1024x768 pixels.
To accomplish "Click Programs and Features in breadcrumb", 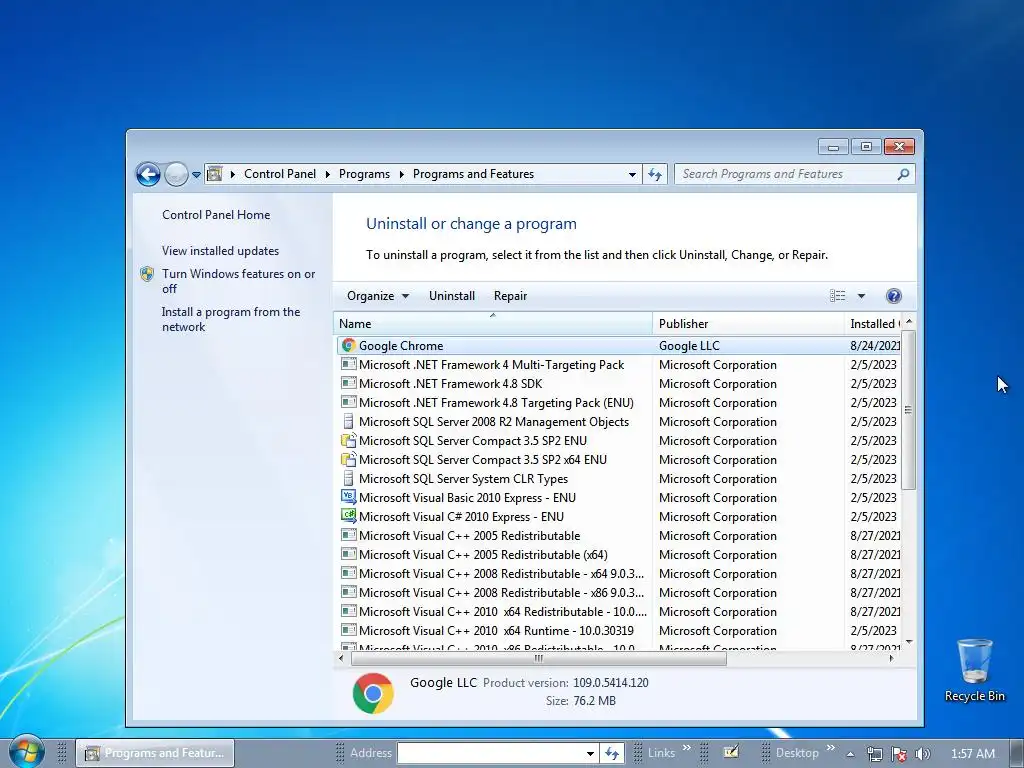I will tap(473, 174).
